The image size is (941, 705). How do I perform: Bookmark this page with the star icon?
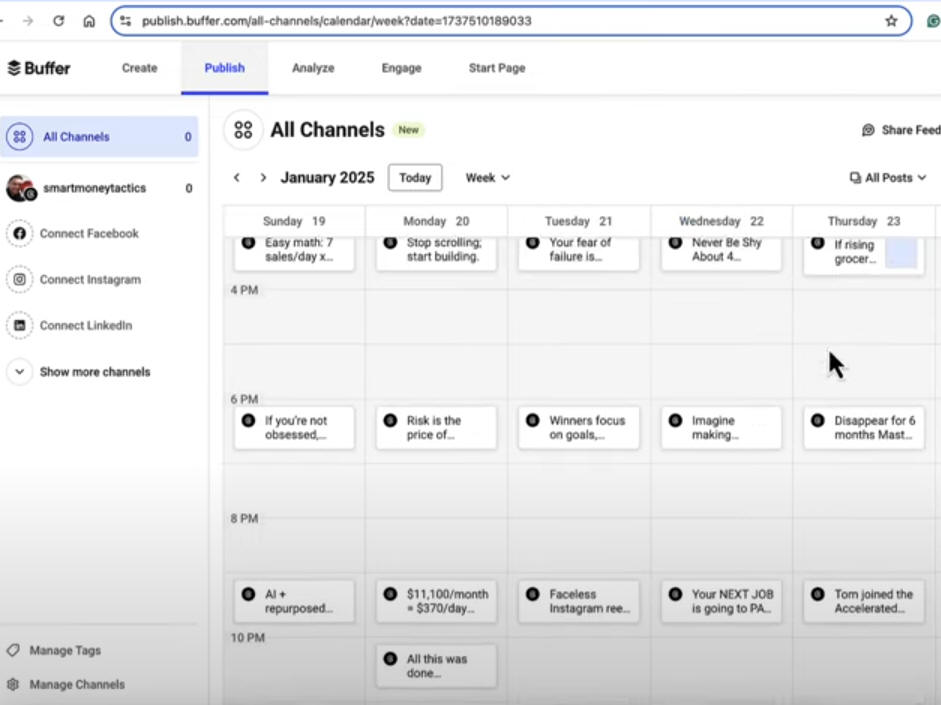[891, 21]
